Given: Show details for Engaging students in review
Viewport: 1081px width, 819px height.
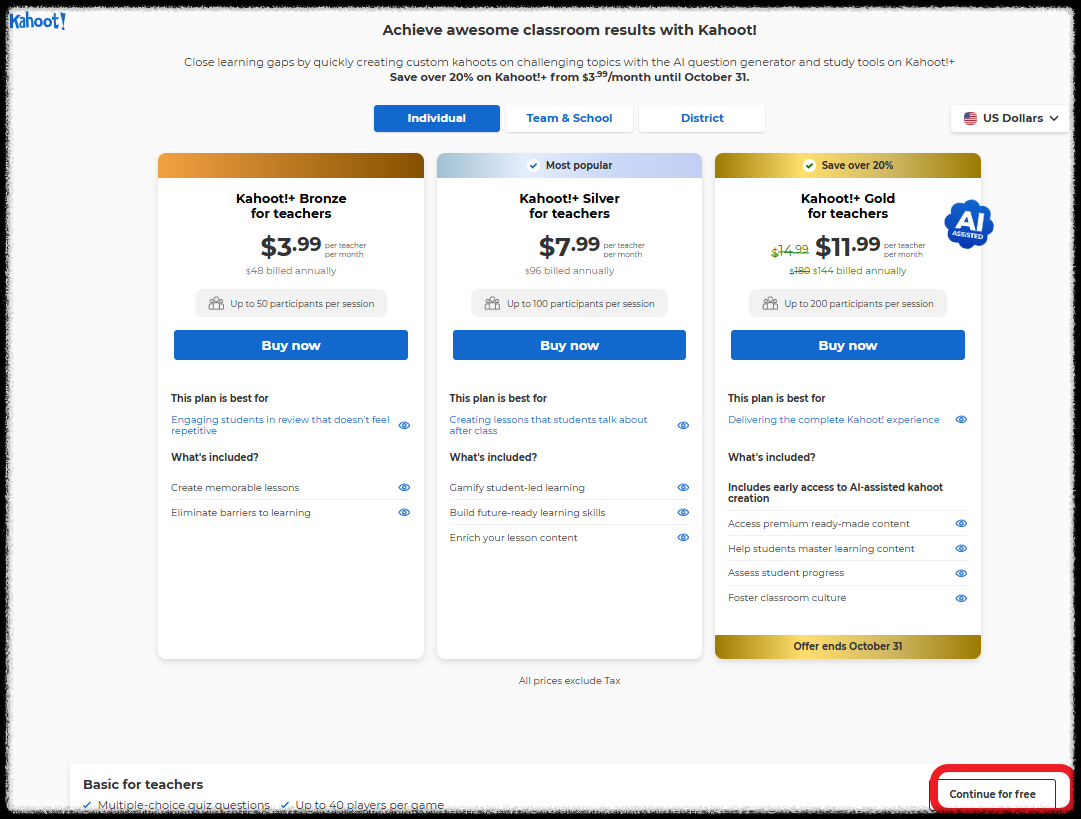Looking at the screenshot, I should click(x=405, y=425).
